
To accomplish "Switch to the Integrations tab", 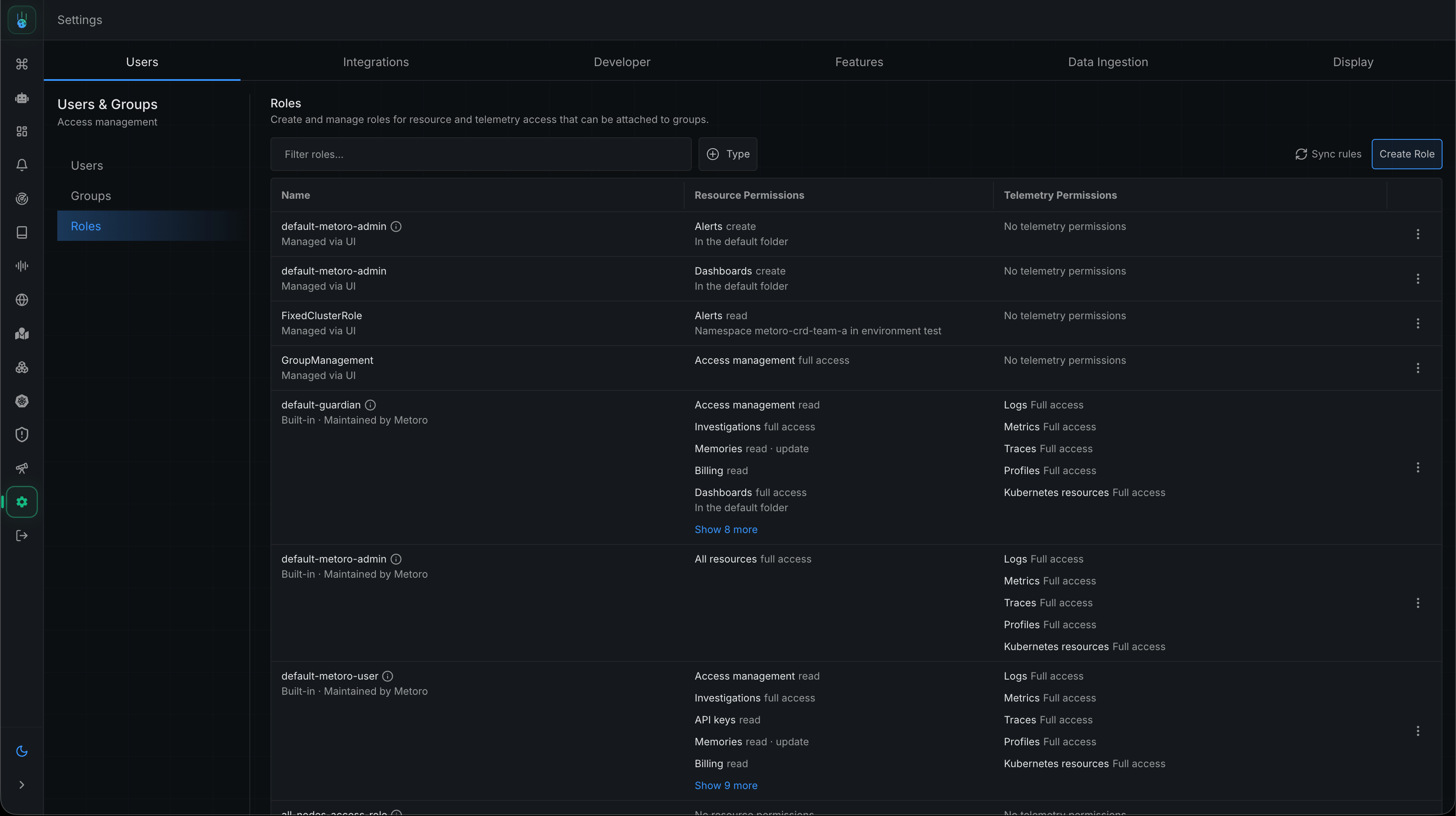I will tap(376, 61).
